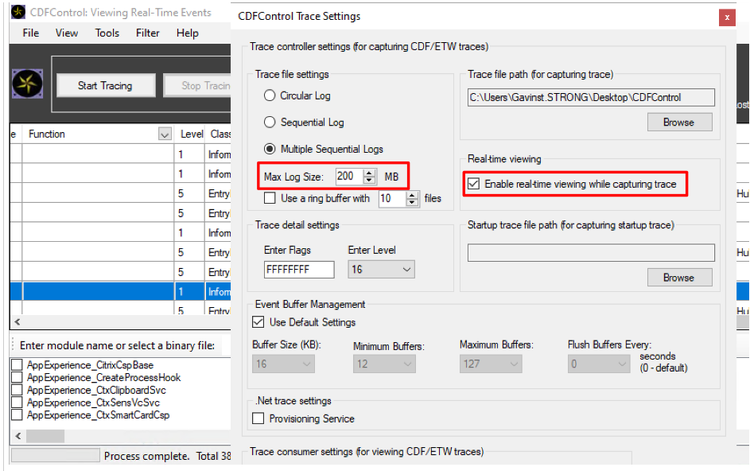Check AppExperience_CtxSensVcSvc module

point(17,402)
